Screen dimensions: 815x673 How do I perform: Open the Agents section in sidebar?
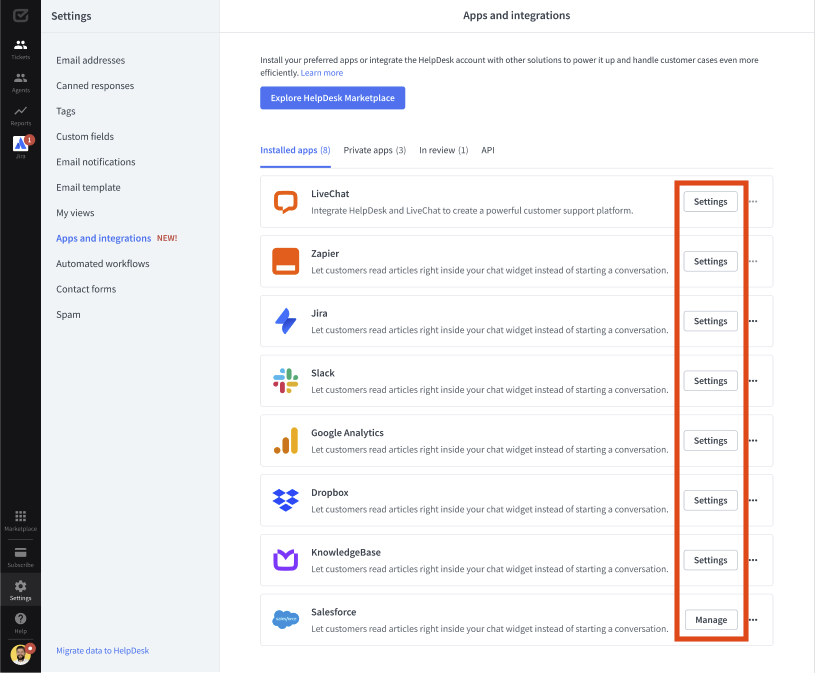pyautogui.click(x=20, y=82)
